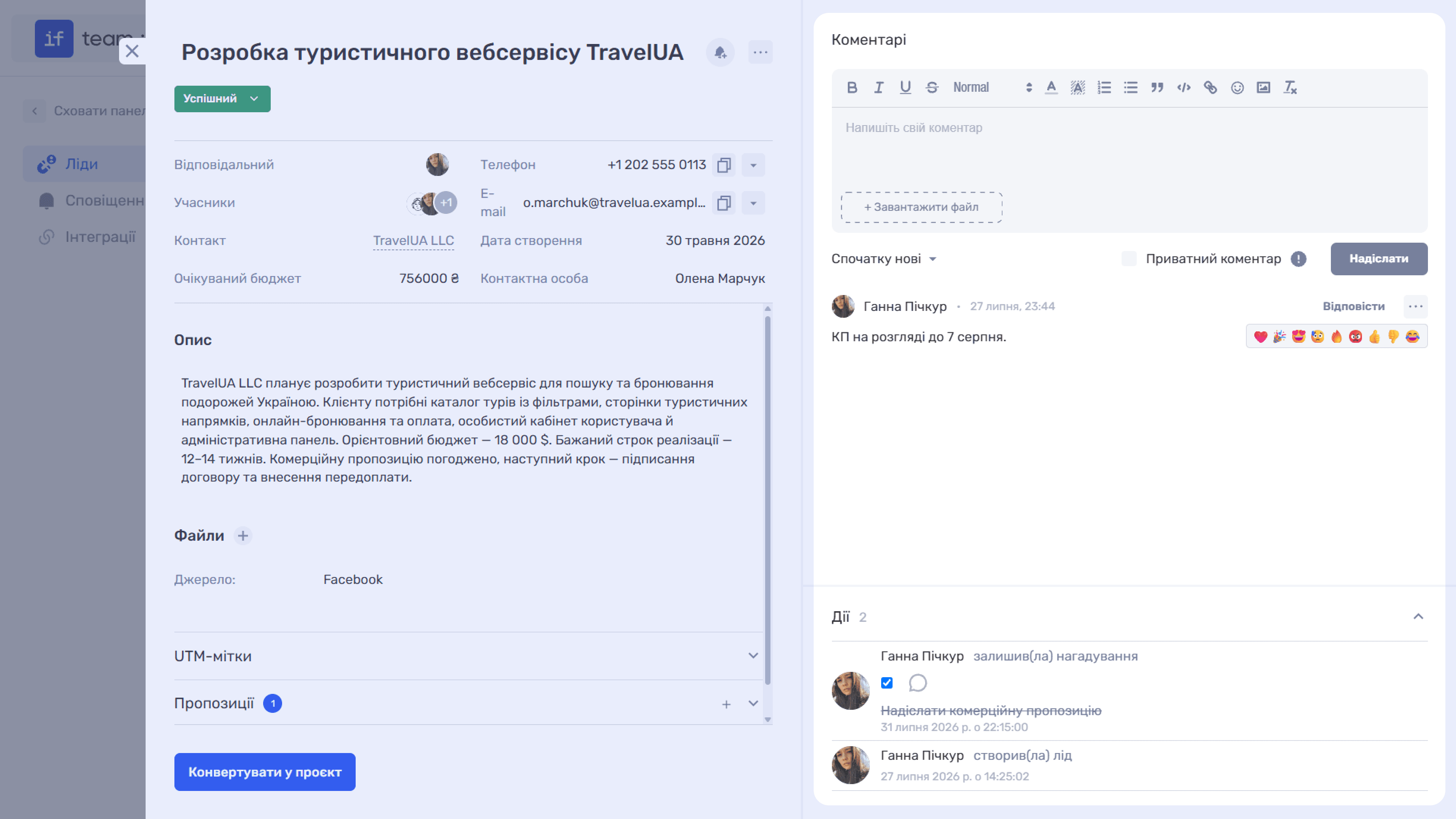Open the Успішний status dropdown
The width and height of the screenshot is (1456, 819).
tap(222, 99)
